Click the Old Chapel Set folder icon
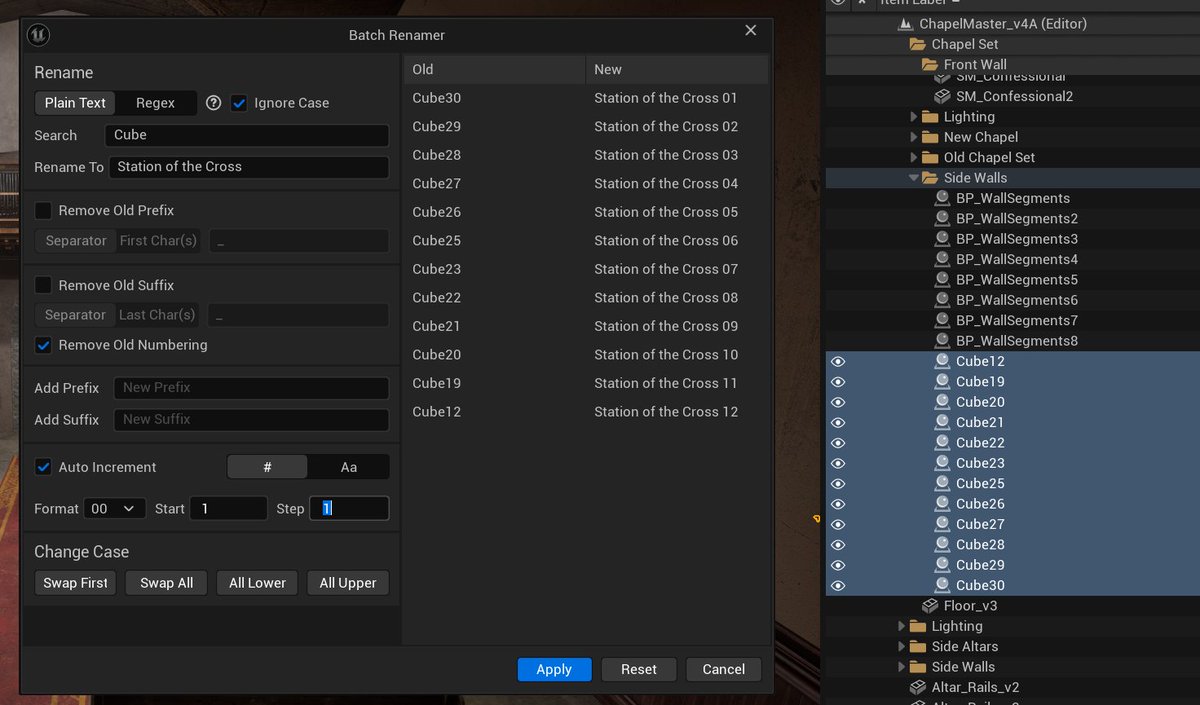The height and width of the screenshot is (705, 1200). pos(929,157)
